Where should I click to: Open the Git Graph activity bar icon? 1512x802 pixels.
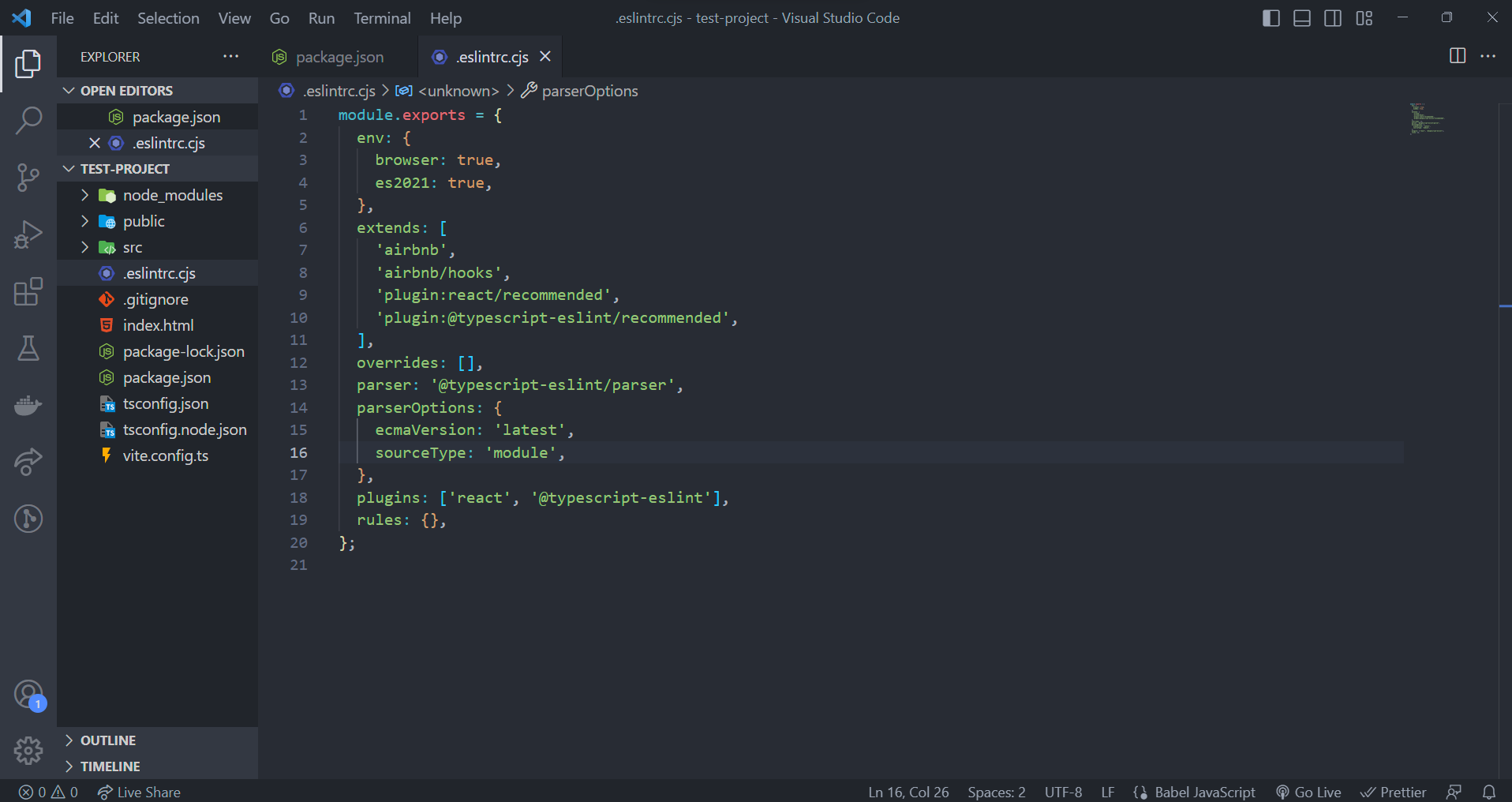28,519
